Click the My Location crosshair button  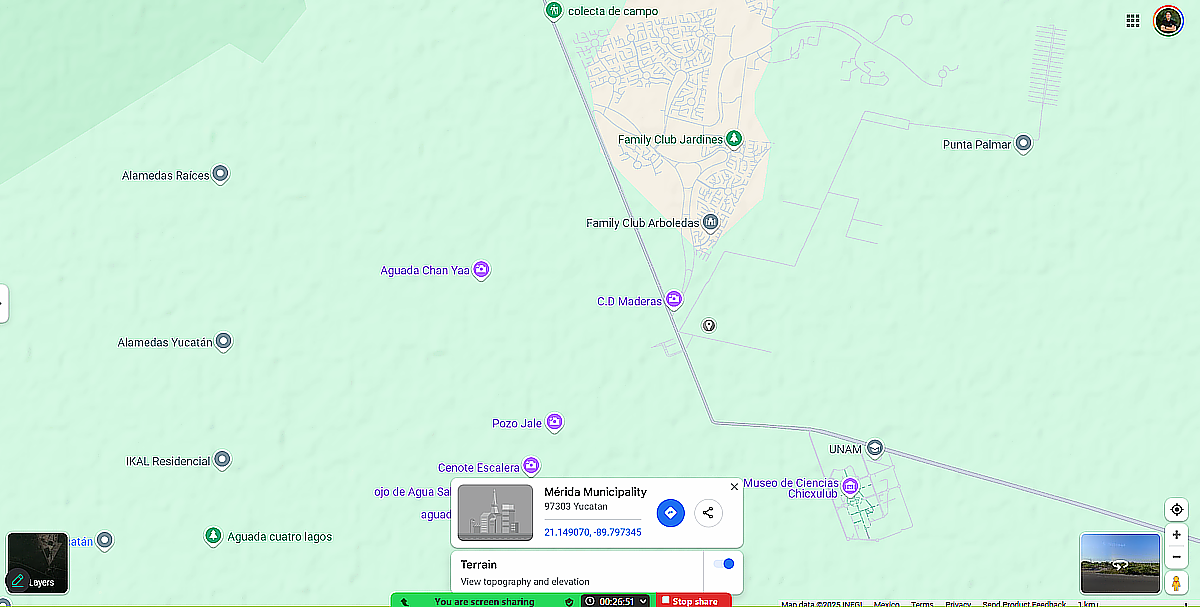[x=1177, y=510]
